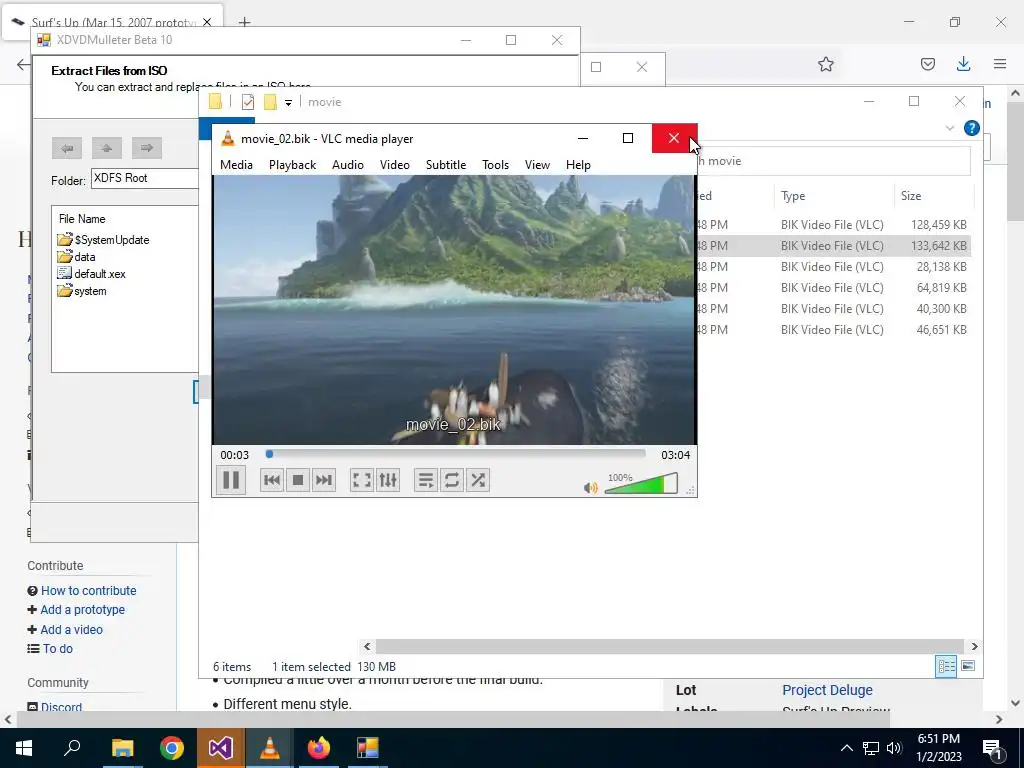Open the Firefox hamburger menu
The width and height of the screenshot is (1024, 768).
(x=999, y=64)
